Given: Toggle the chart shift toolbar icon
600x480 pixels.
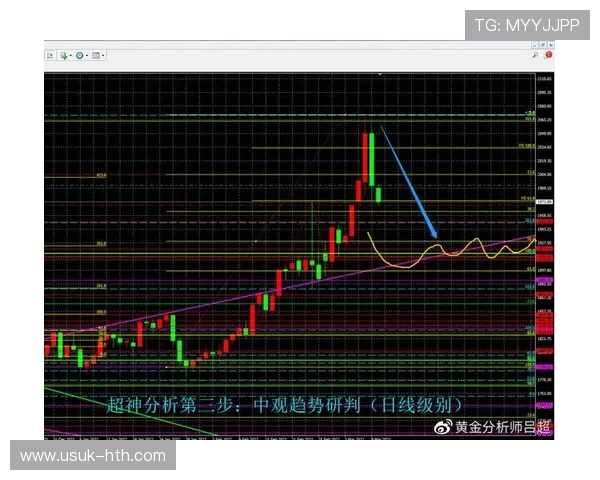Looking at the screenshot, I should click(50, 56).
